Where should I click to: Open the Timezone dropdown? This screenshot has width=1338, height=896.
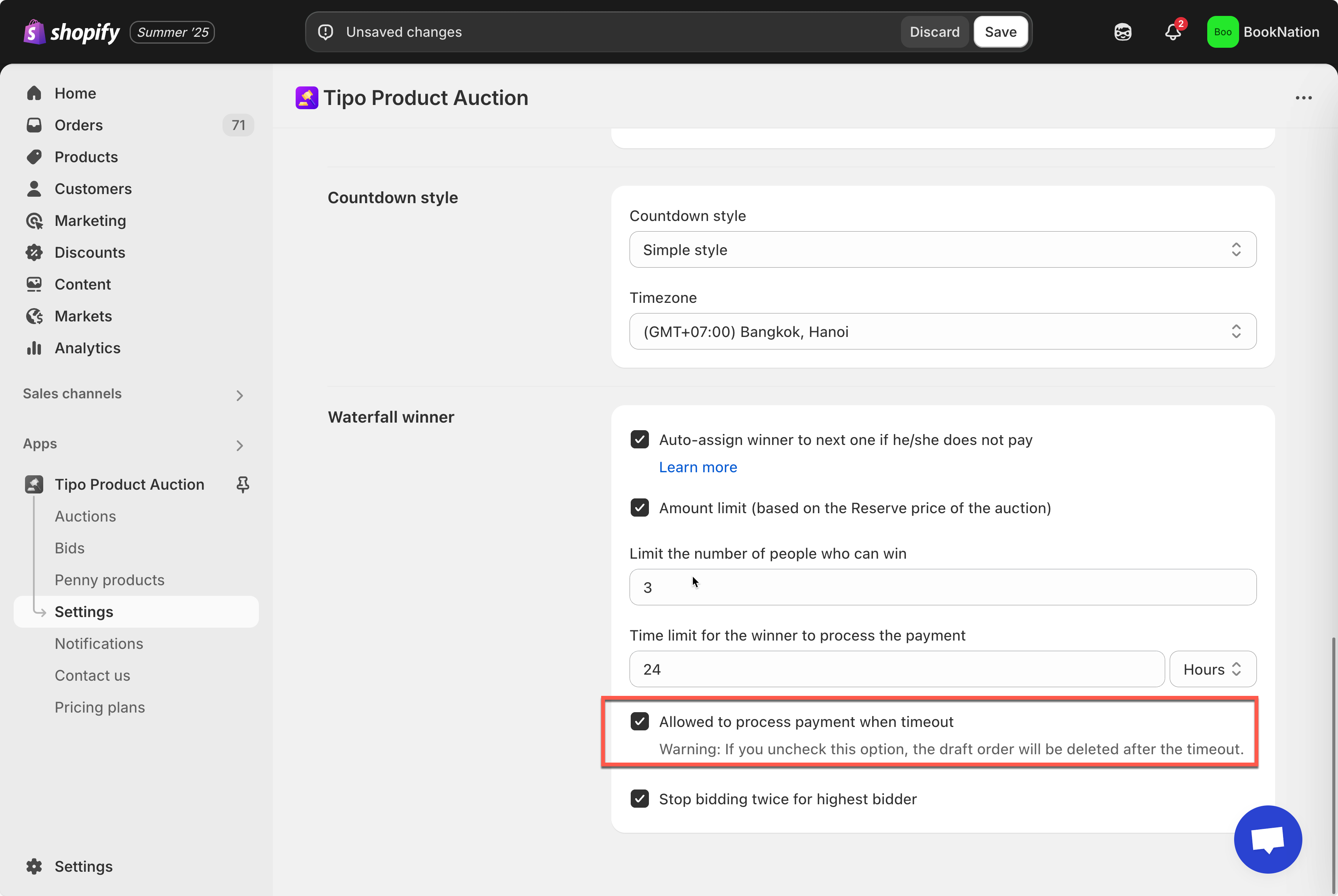coord(942,331)
